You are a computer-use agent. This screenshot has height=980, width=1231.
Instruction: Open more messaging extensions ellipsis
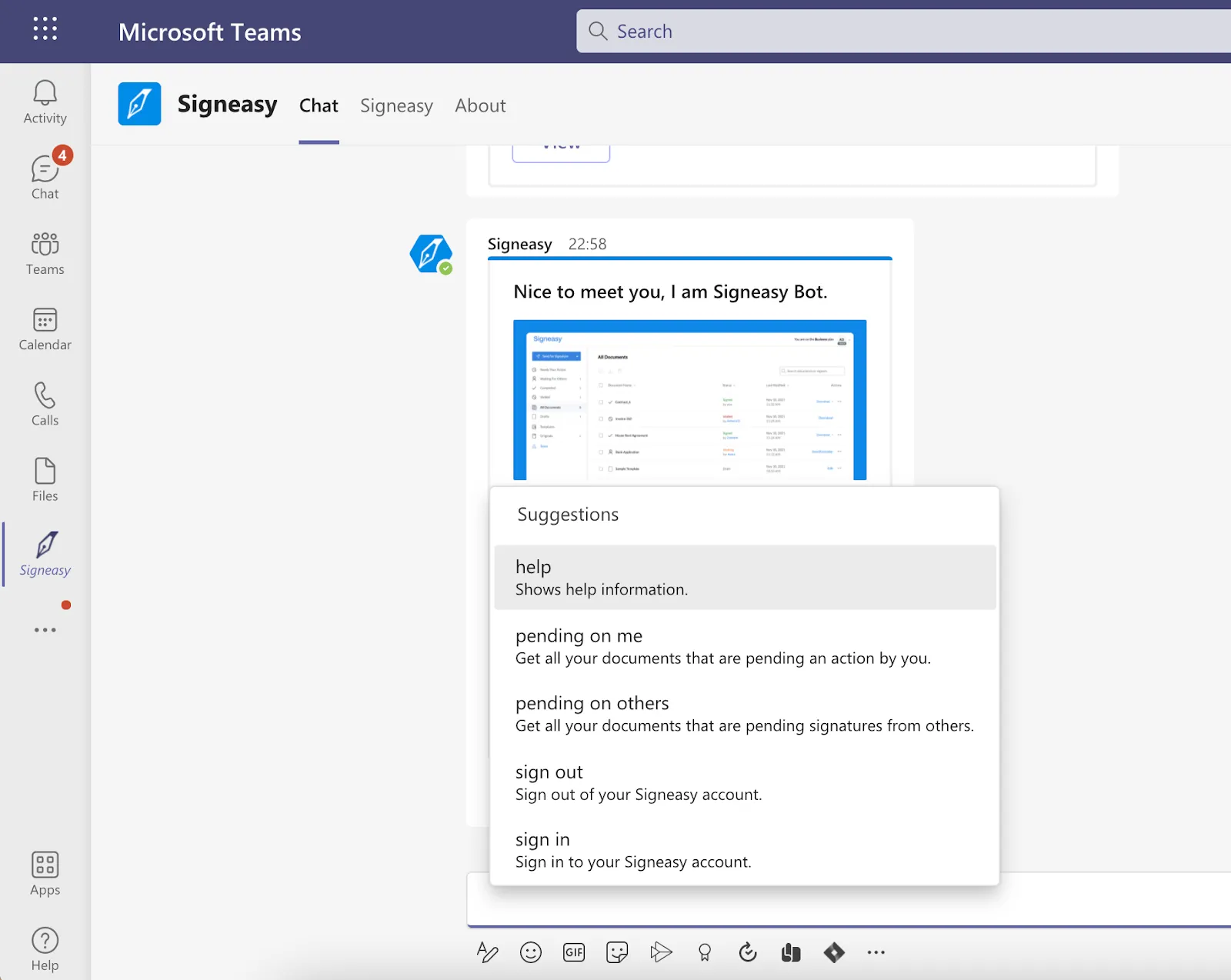(876, 952)
